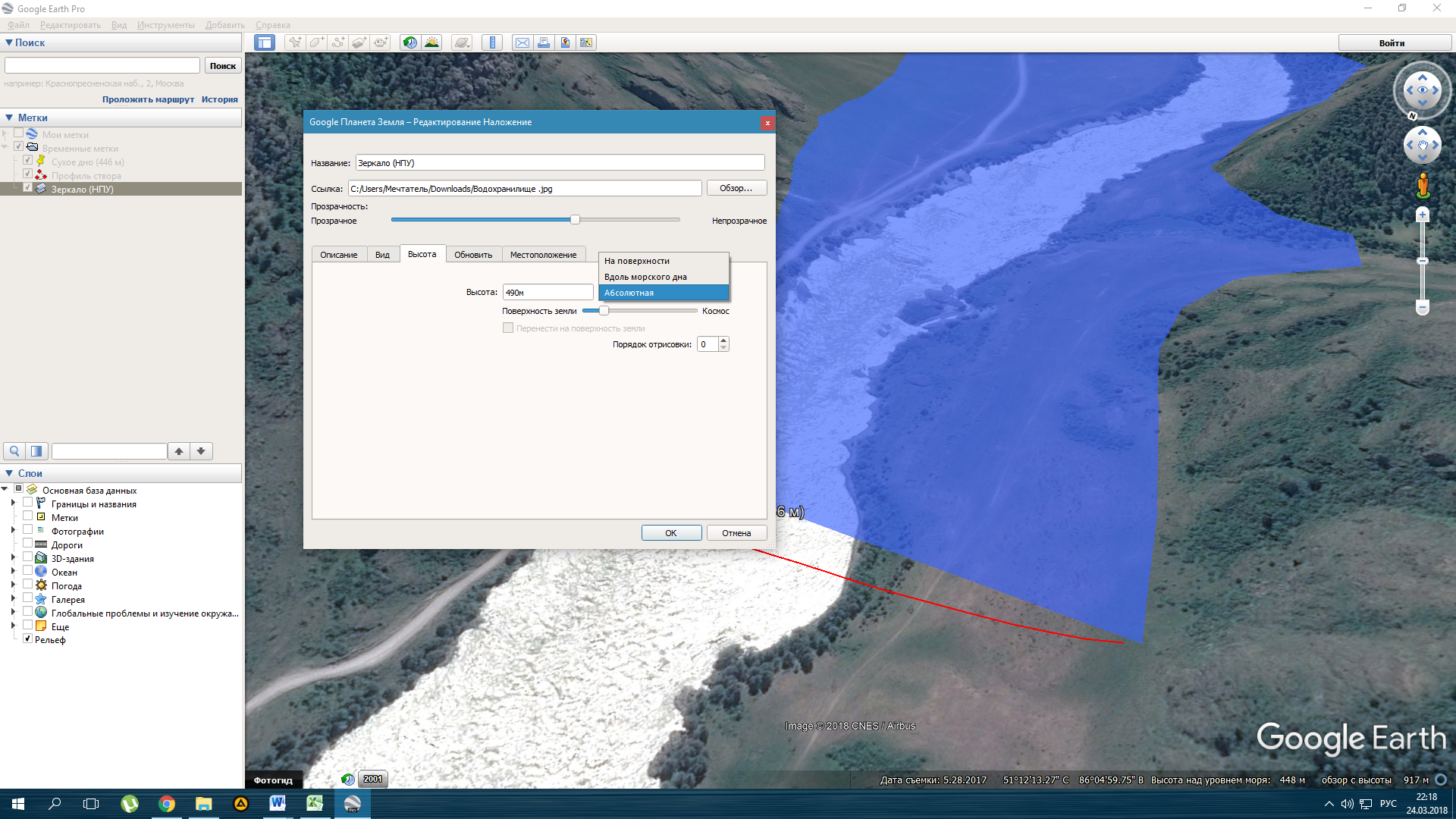Viewport: 1456px width, 819px height.
Task: Open Chrome from the taskbar
Action: [x=167, y=804]
